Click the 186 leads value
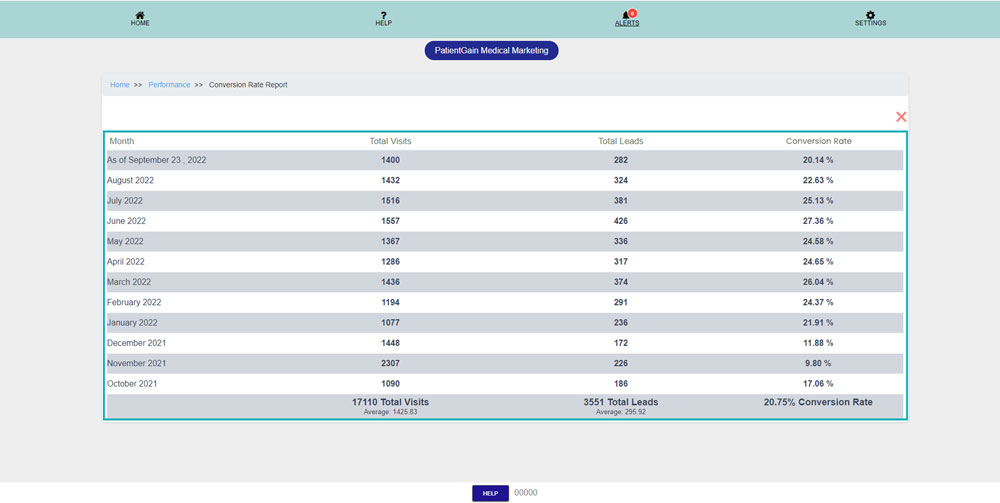 coord(621,384)
